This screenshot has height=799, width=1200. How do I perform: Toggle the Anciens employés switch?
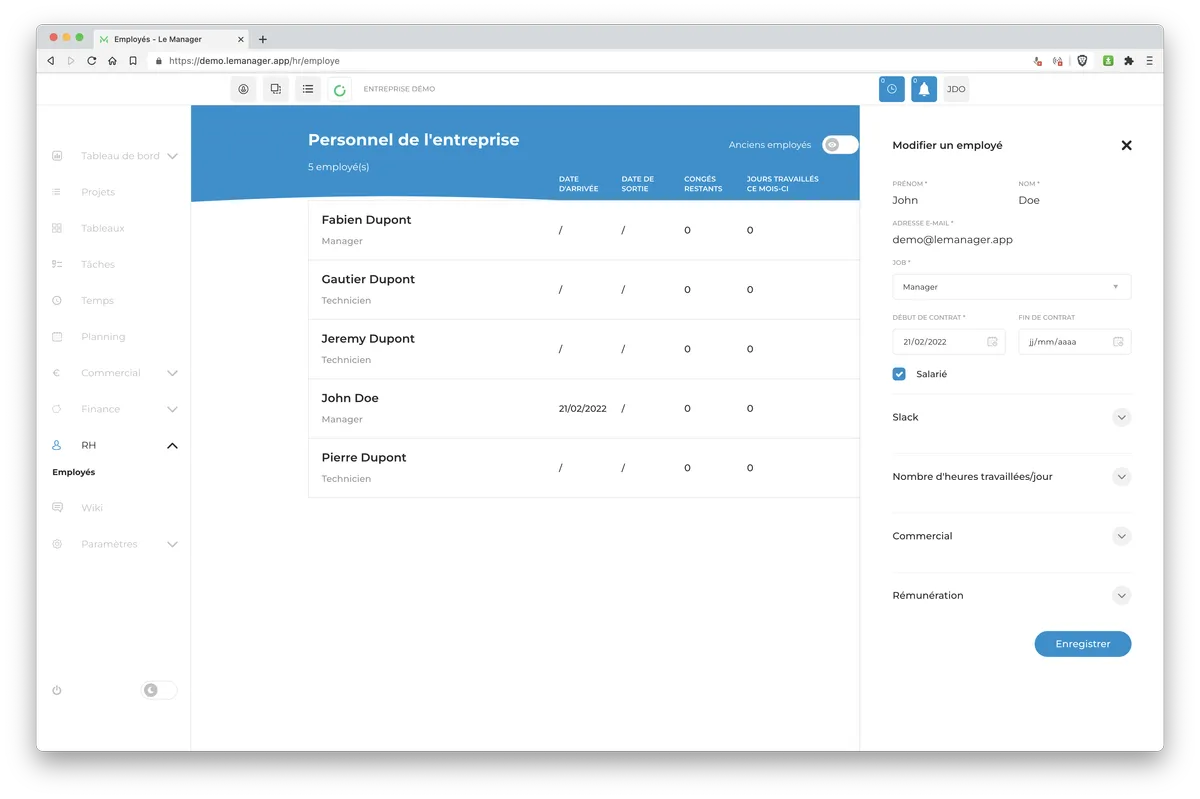point(840,145)
